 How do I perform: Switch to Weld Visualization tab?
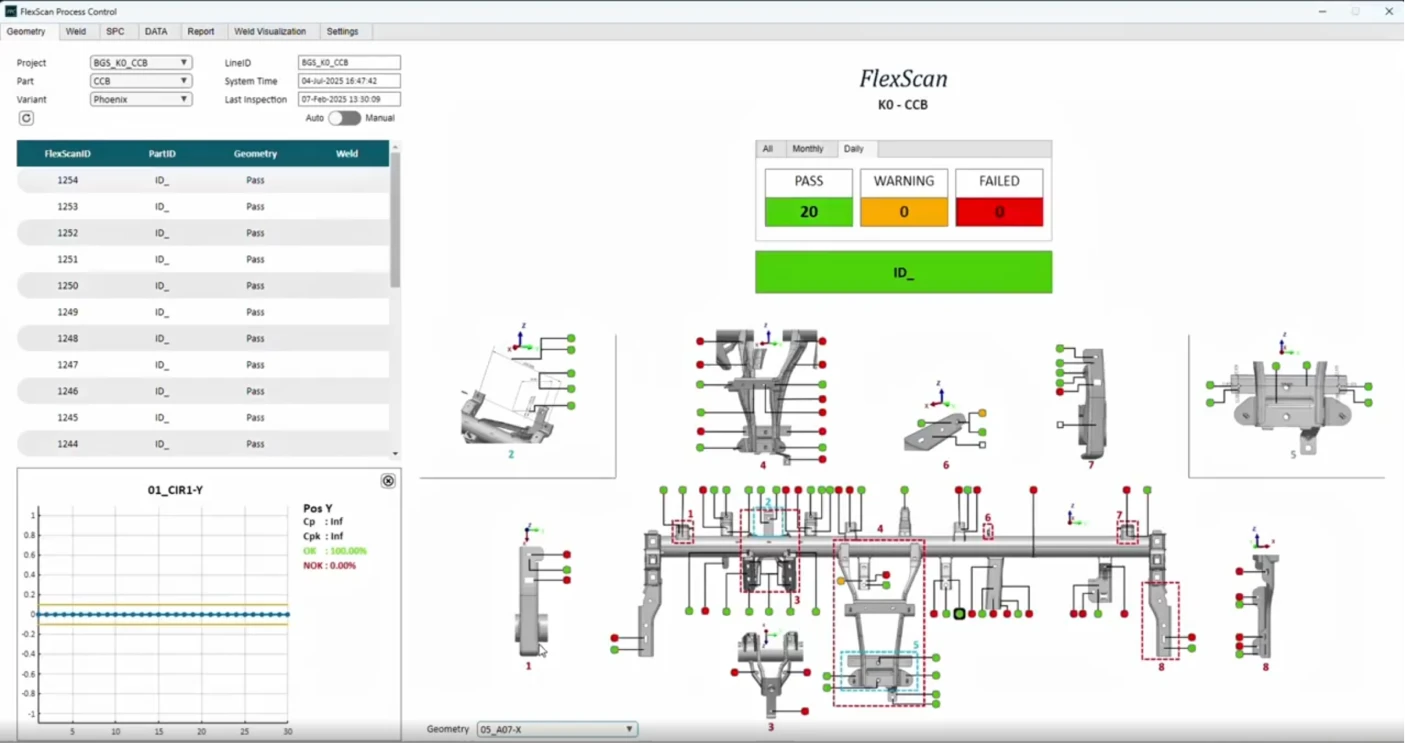270,32
